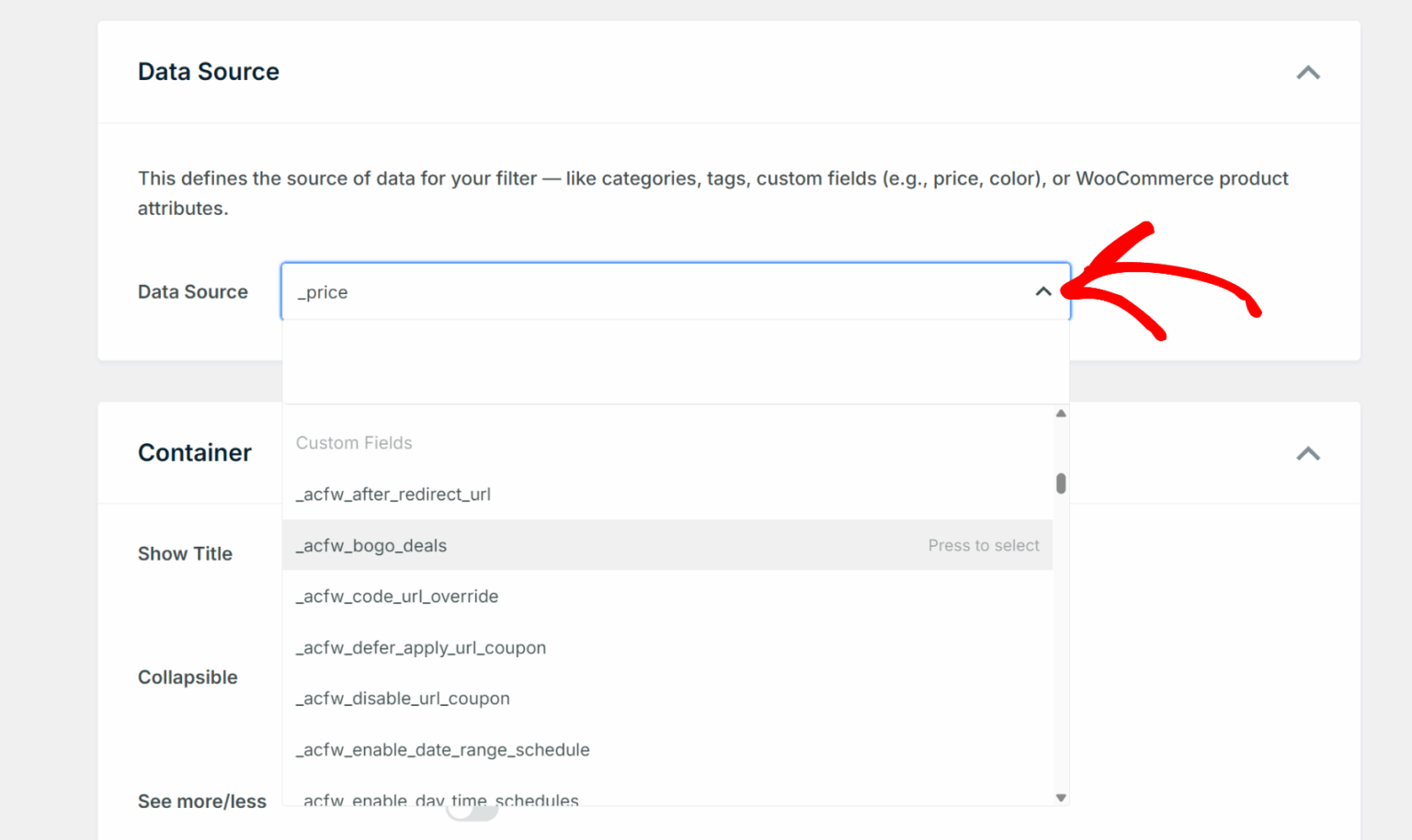The image size is (1412, 840).
Task: Click the dropdown scrollbar up arrow
Action: 1061,414
